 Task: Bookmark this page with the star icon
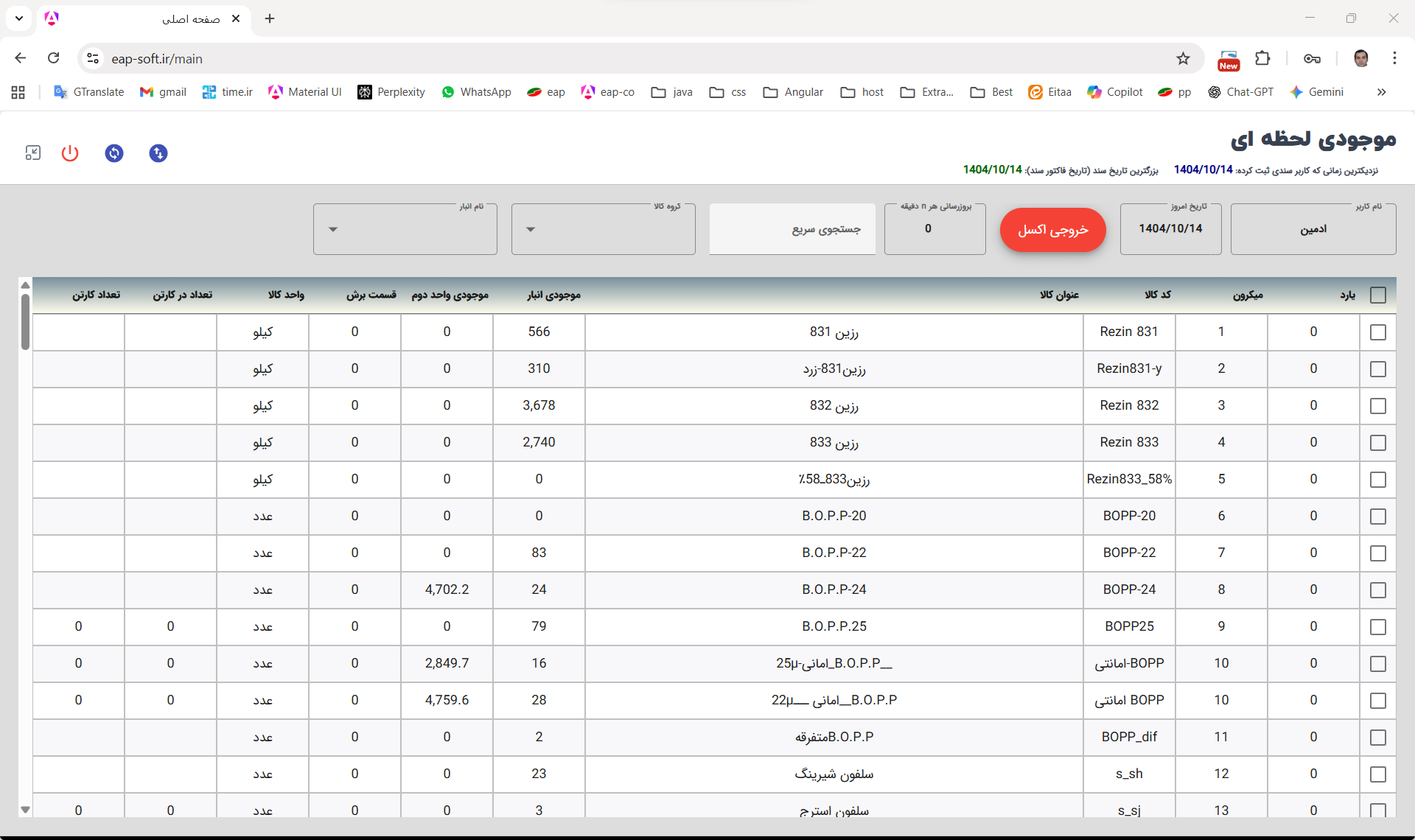click(x=1183, y=59)
